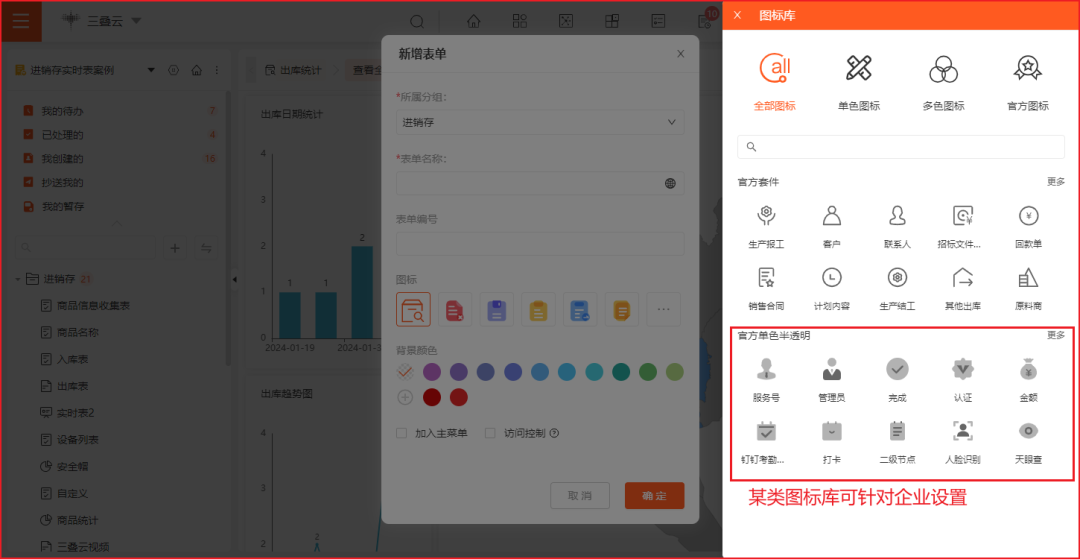Enable the 加入主菜单 checkbox

pos(402,433)
